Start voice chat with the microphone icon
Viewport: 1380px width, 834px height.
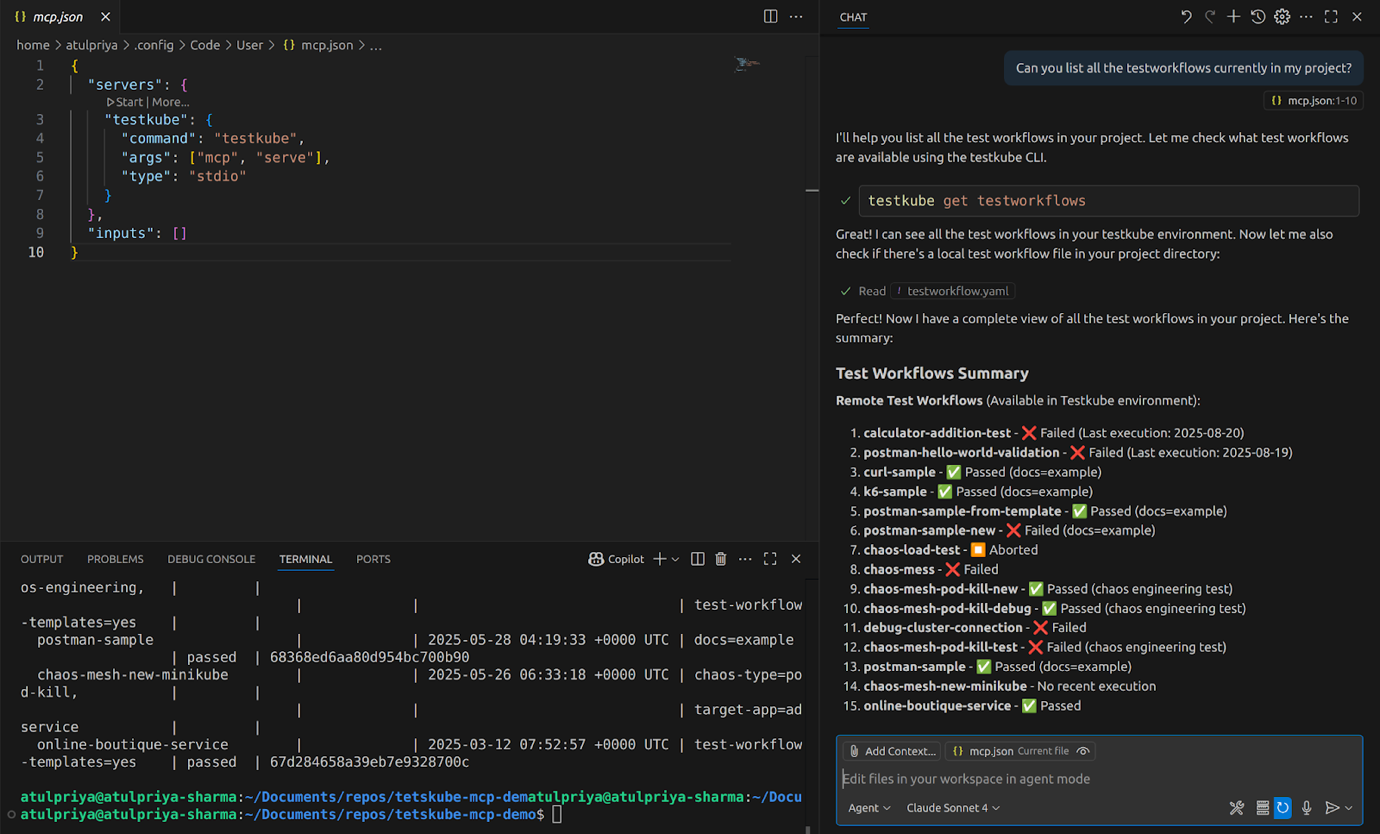(1306, 808)
